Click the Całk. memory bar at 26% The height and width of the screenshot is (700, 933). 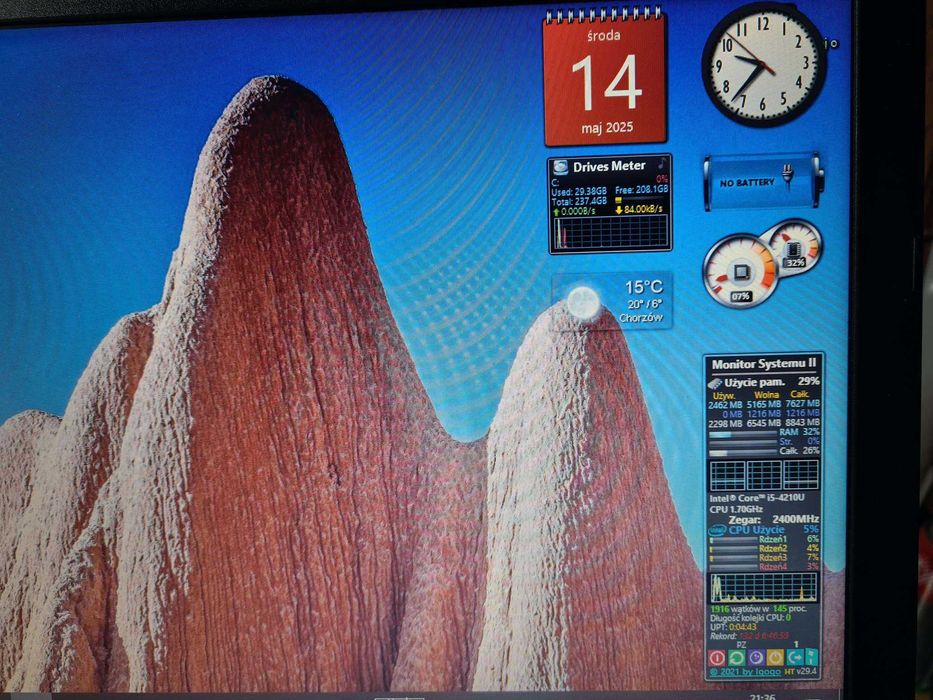point(743,453)
